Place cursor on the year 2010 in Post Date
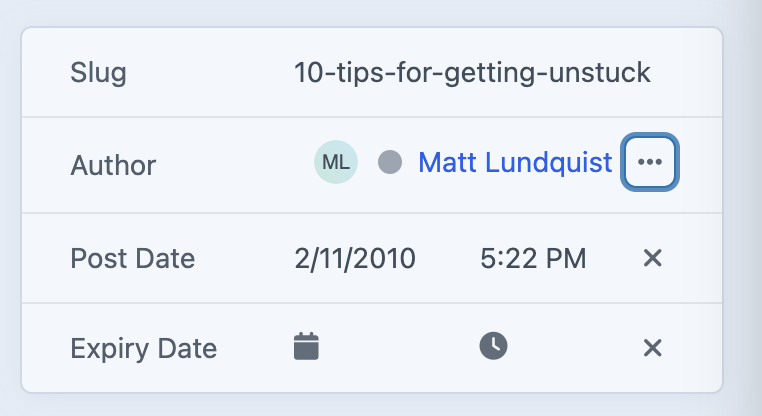The height and width of the screenshot is (416, 762). click(x=390, y=258)
